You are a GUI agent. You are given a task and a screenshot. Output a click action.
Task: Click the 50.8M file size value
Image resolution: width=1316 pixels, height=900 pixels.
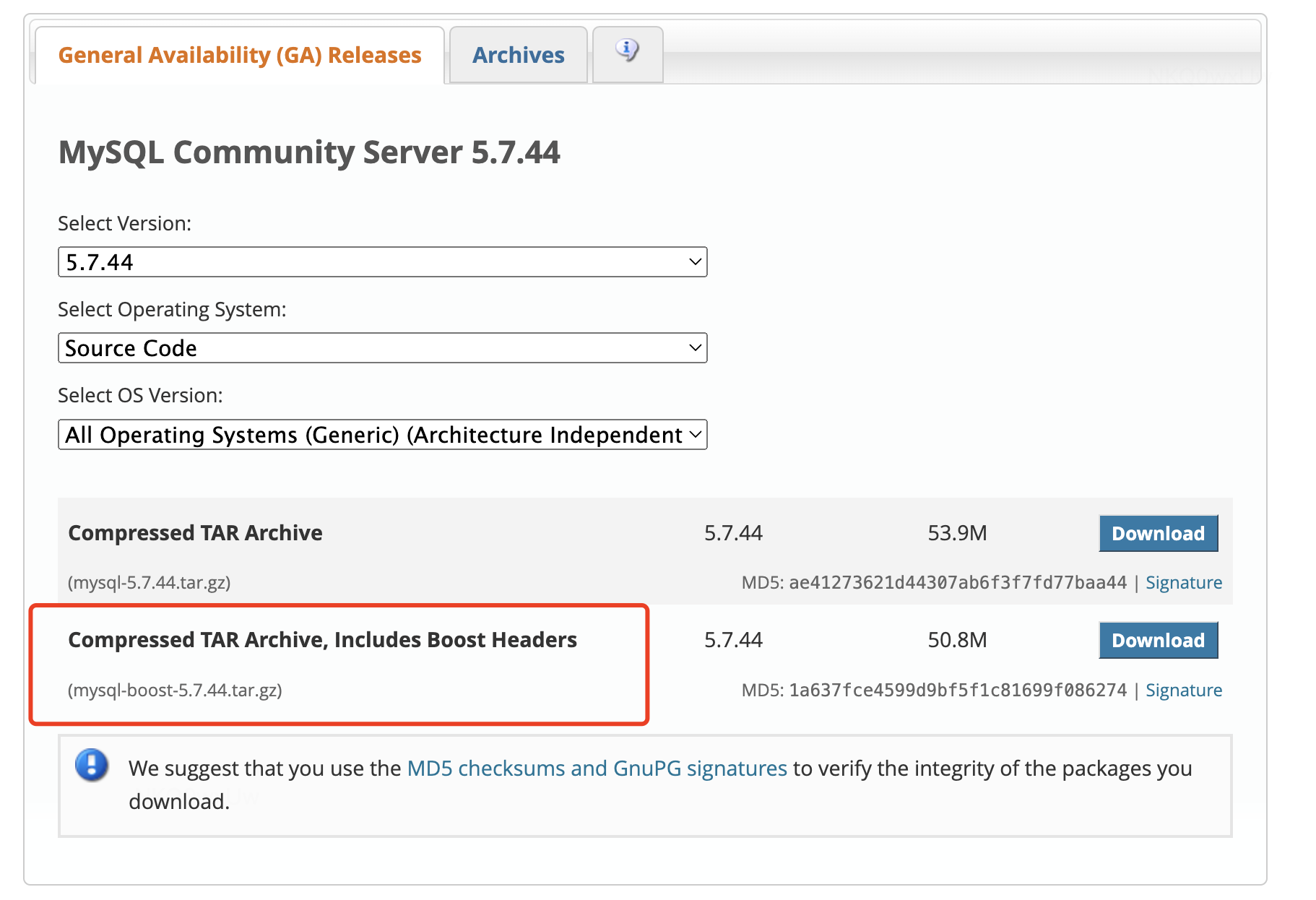point(957,640)
